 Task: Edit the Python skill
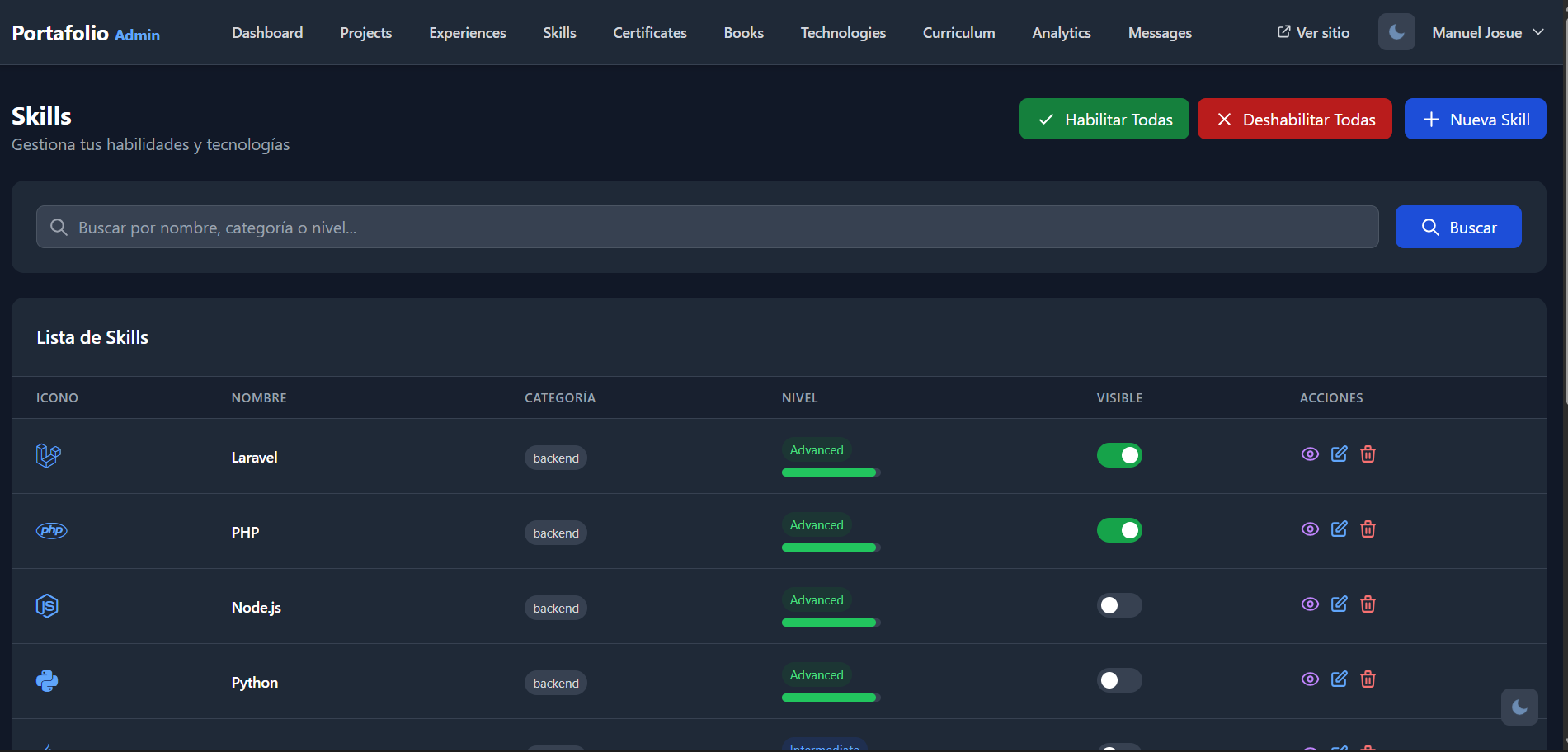click(x=1339, y=679)
